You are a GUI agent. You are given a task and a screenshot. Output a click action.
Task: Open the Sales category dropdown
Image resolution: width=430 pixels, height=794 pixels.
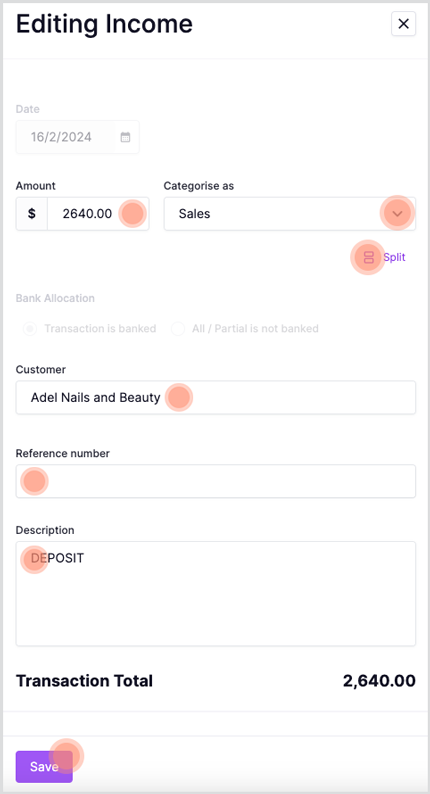point(290,214)
